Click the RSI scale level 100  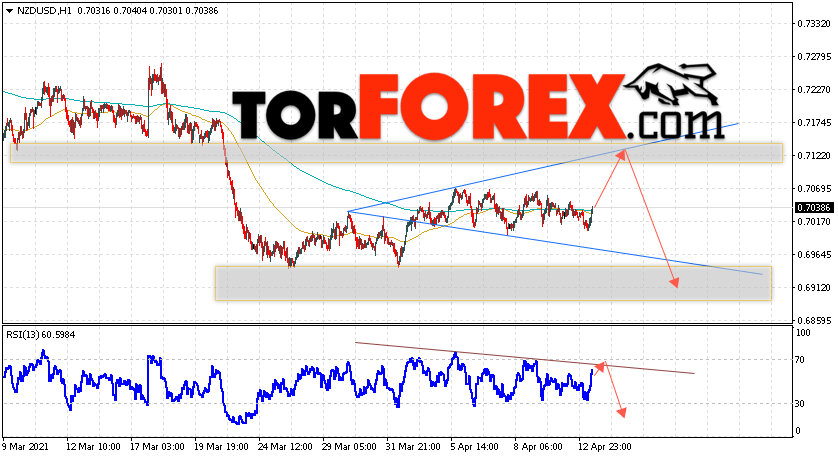tap(803, 333)
